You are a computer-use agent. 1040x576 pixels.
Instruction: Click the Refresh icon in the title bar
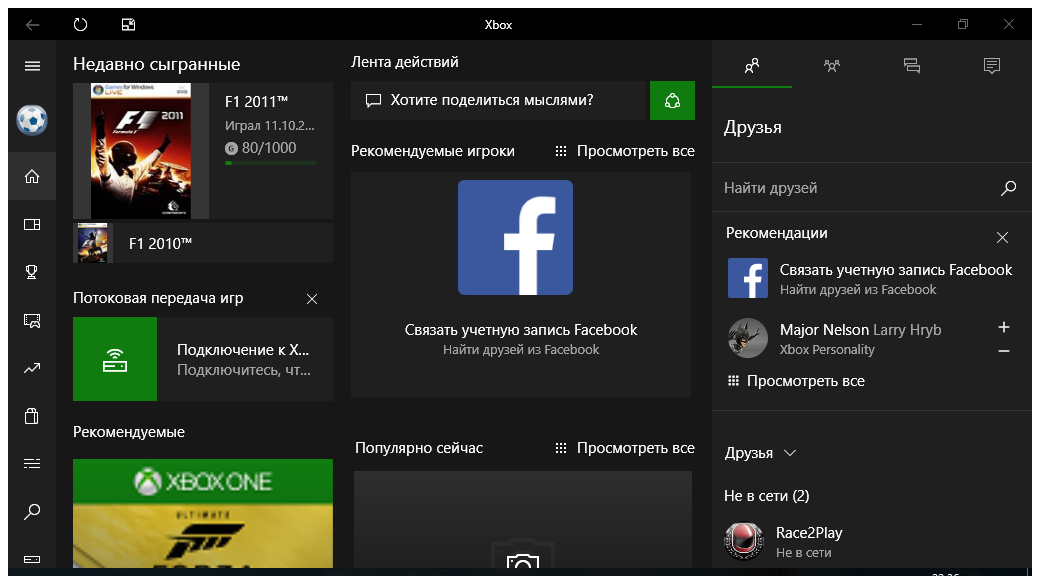[x=80, y=25]
